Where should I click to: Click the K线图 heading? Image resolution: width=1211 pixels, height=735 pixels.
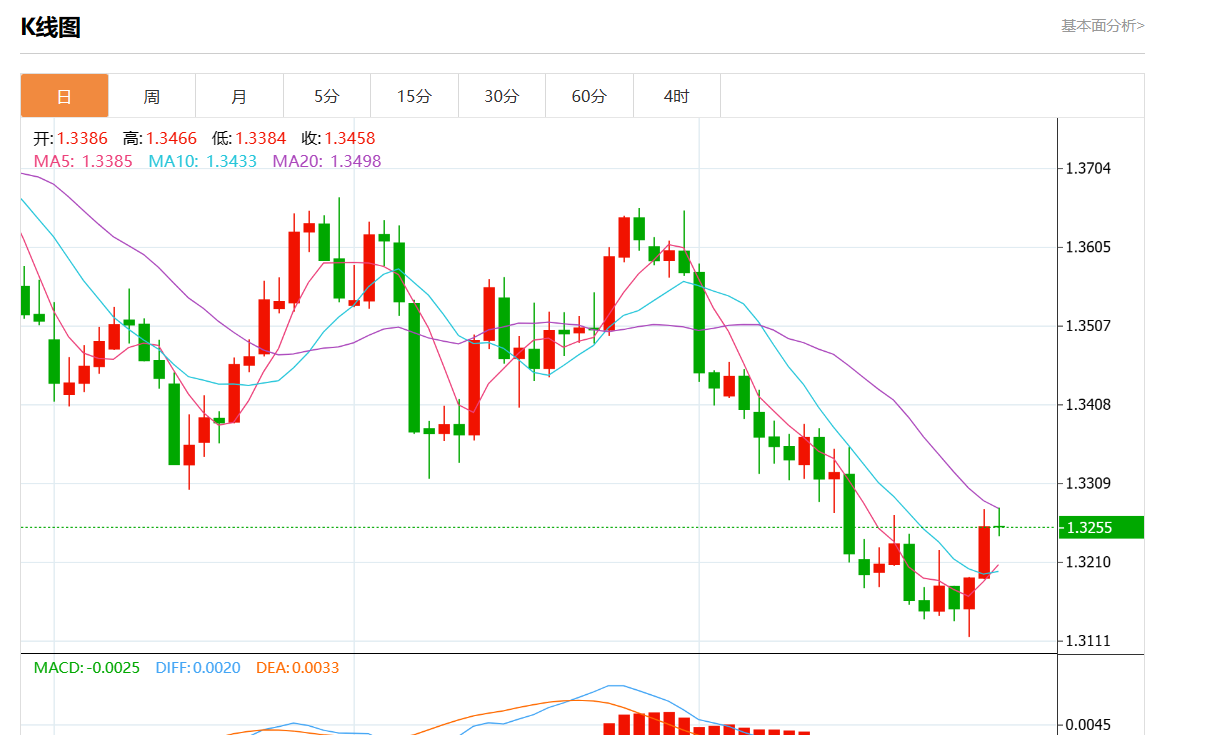pyautogui.click(x=50, y=28)
